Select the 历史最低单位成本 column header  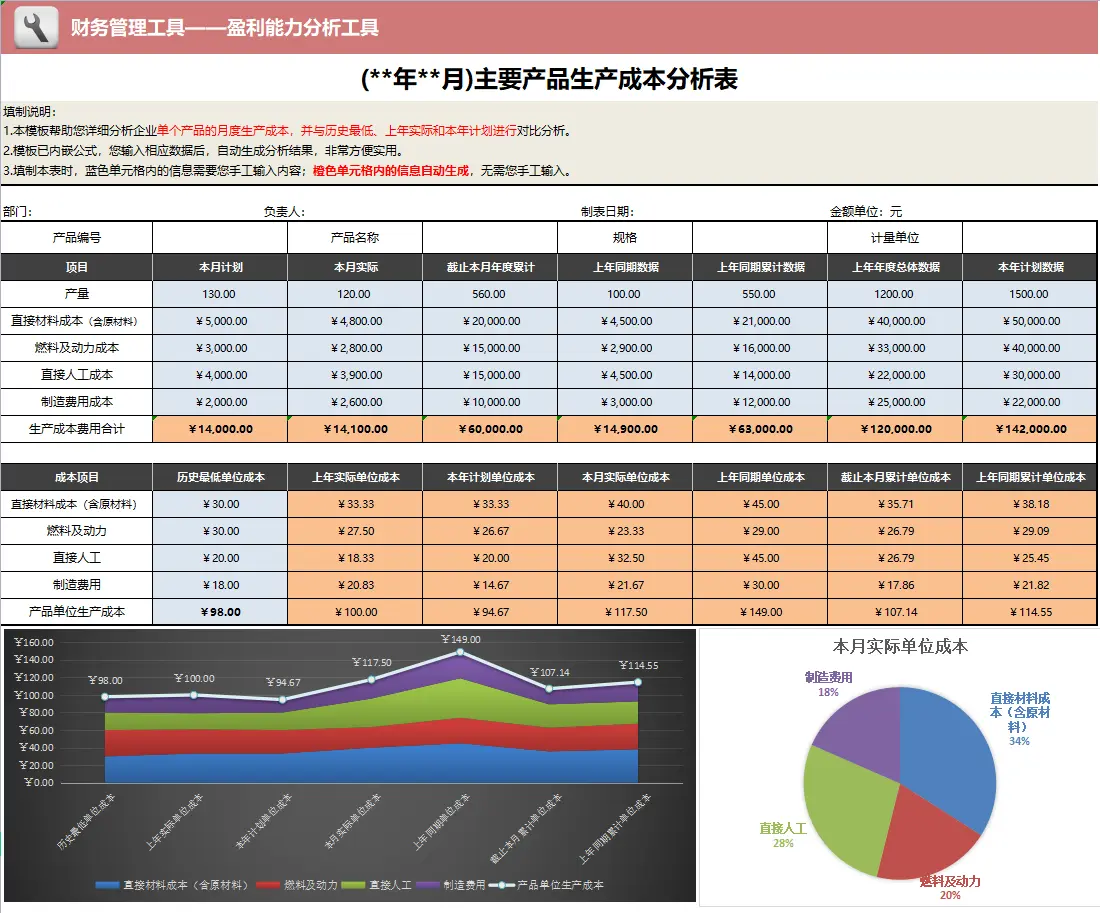pyautogui.click(x=220, y=477)
